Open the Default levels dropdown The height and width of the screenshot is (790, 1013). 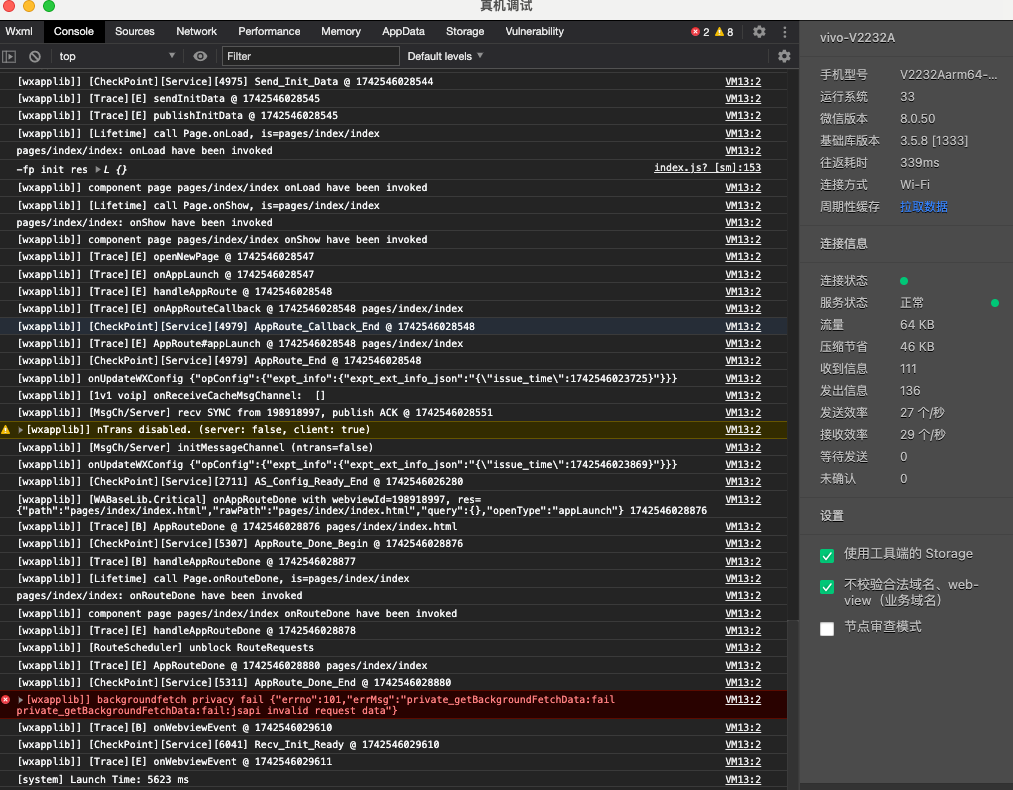(x=445, y=56)
